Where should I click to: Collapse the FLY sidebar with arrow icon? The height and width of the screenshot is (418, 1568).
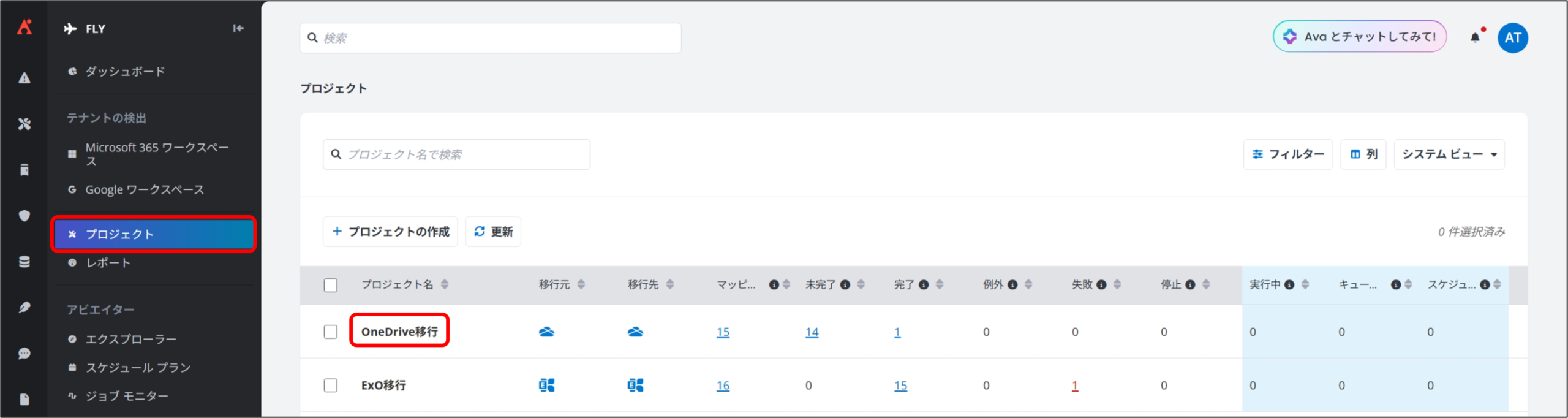click(x=238, y=28)
